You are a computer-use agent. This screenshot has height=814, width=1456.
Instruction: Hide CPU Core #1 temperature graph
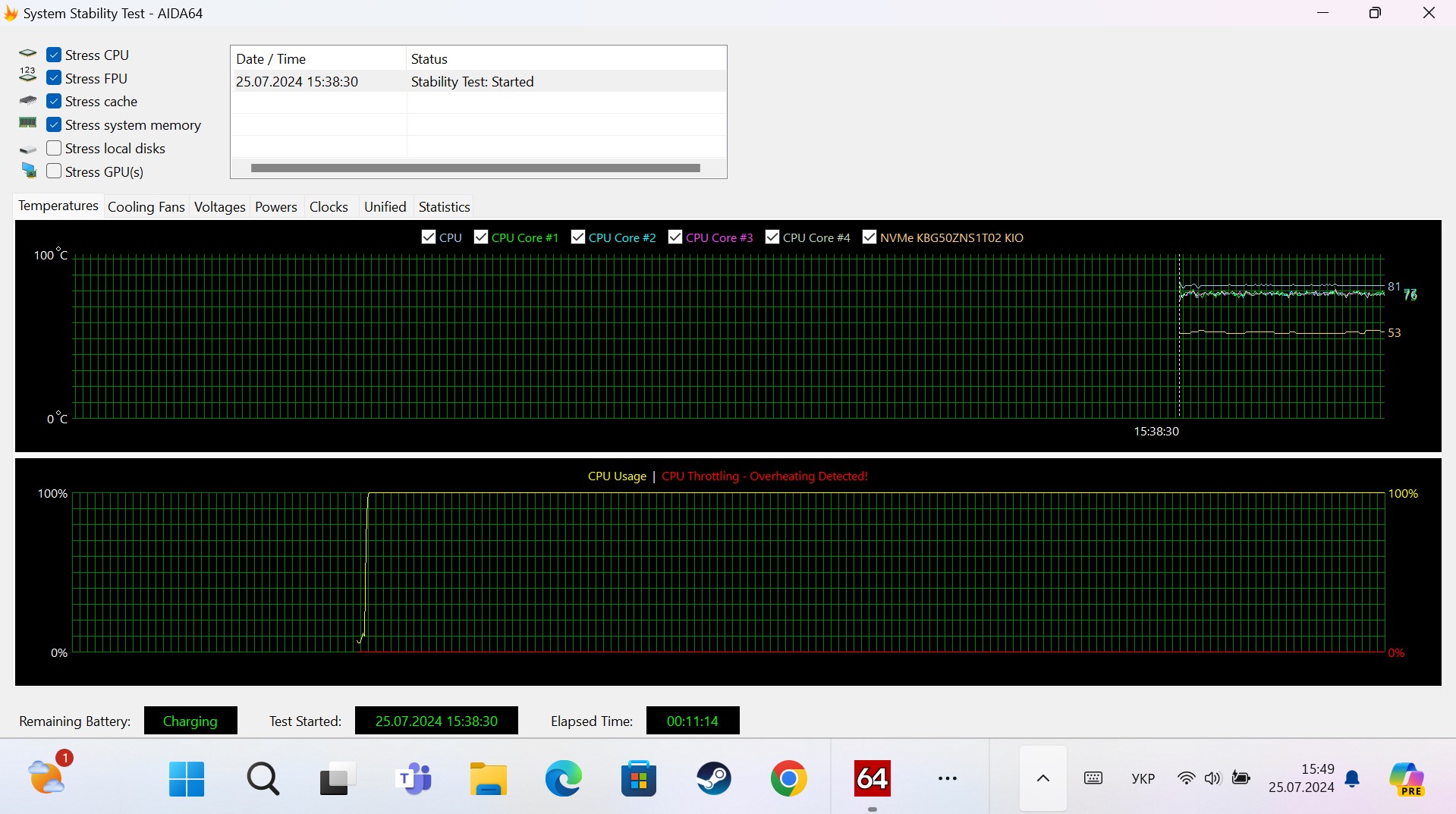[x=481, y=237]
